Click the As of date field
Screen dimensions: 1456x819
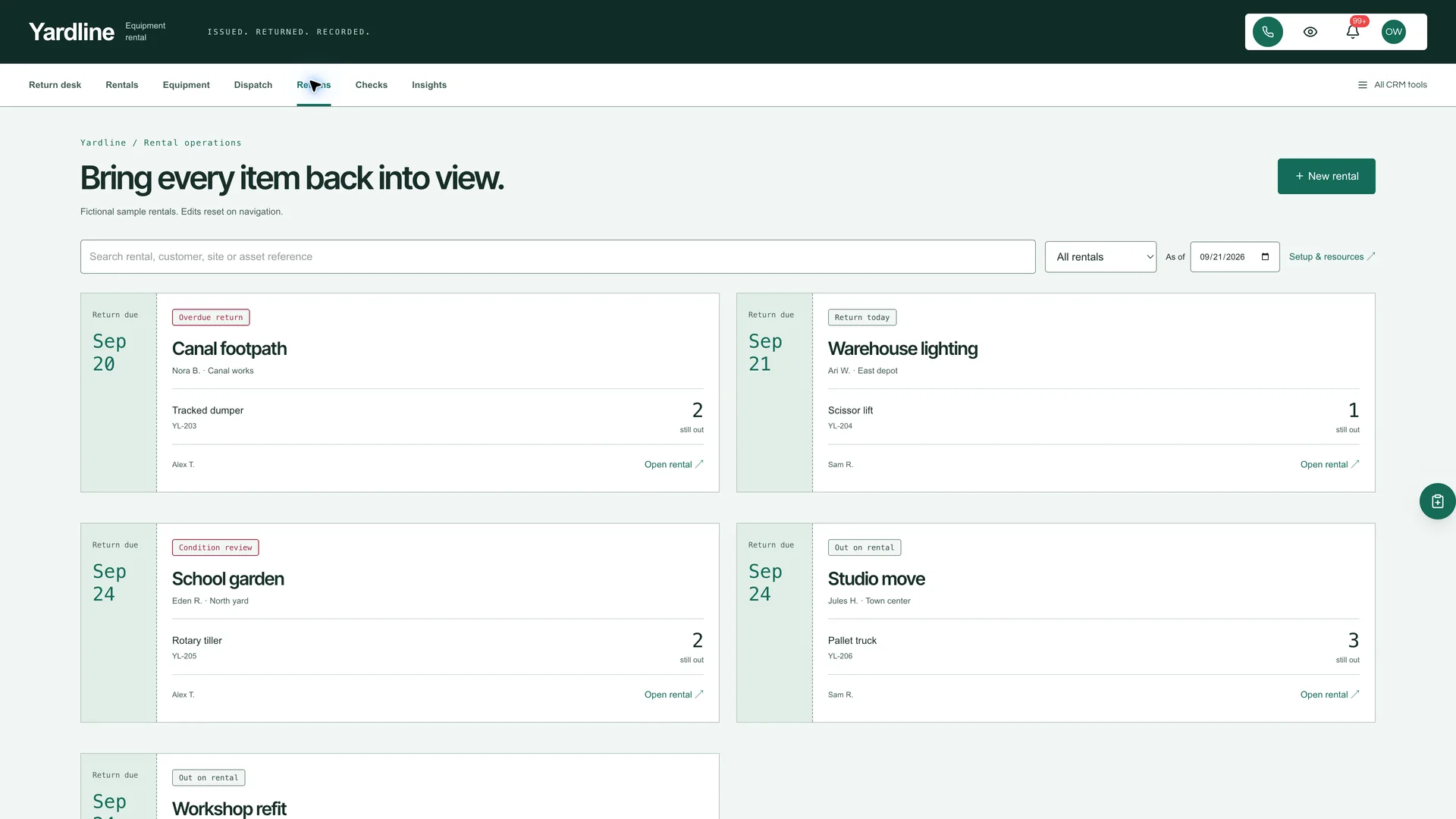pyautogui.click(x=1235, y=257)
